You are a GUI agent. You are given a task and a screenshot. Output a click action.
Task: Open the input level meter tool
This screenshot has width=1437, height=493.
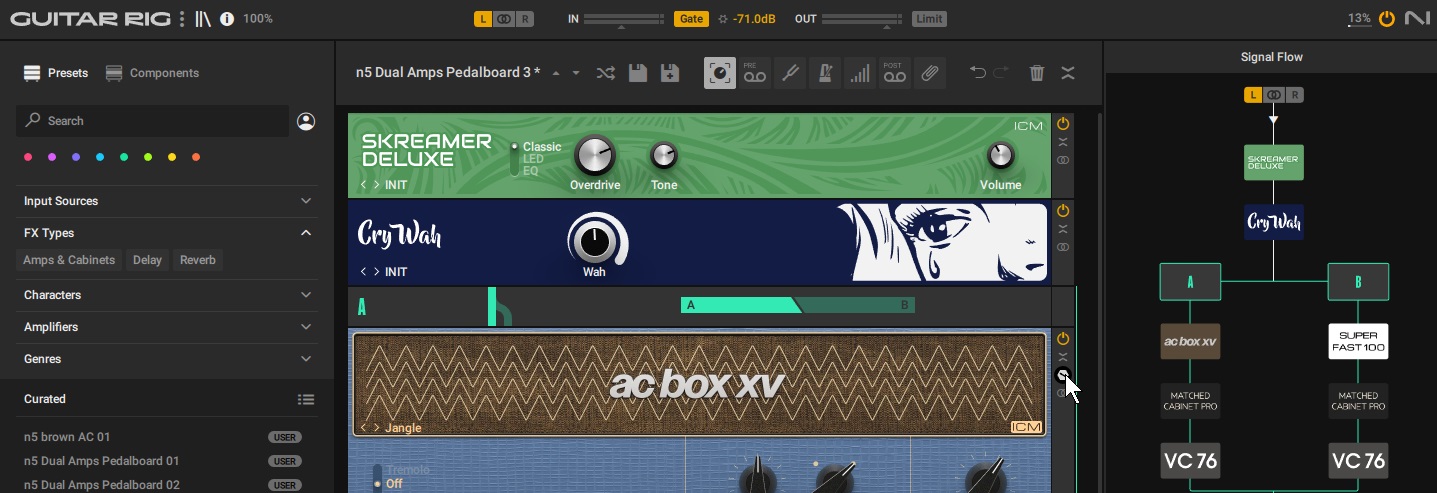(860, 73)
